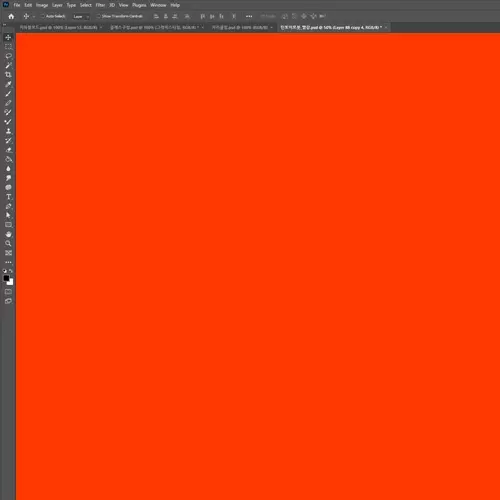Open the View menu
Screen dimensions: 500x500
pos(124,5)
